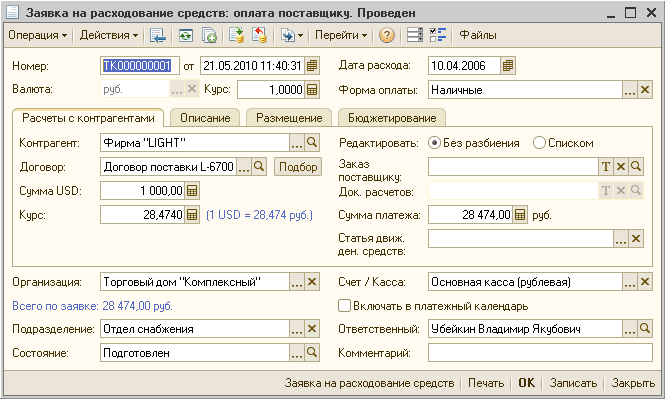
Task: Click the help question mark icon
Action: pos(386,35)
